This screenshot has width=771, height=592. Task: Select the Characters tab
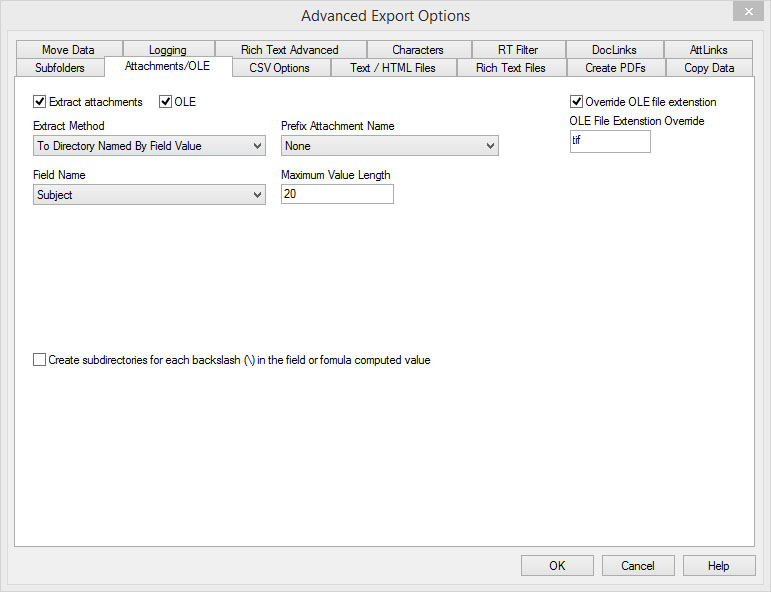click(418, 50)
